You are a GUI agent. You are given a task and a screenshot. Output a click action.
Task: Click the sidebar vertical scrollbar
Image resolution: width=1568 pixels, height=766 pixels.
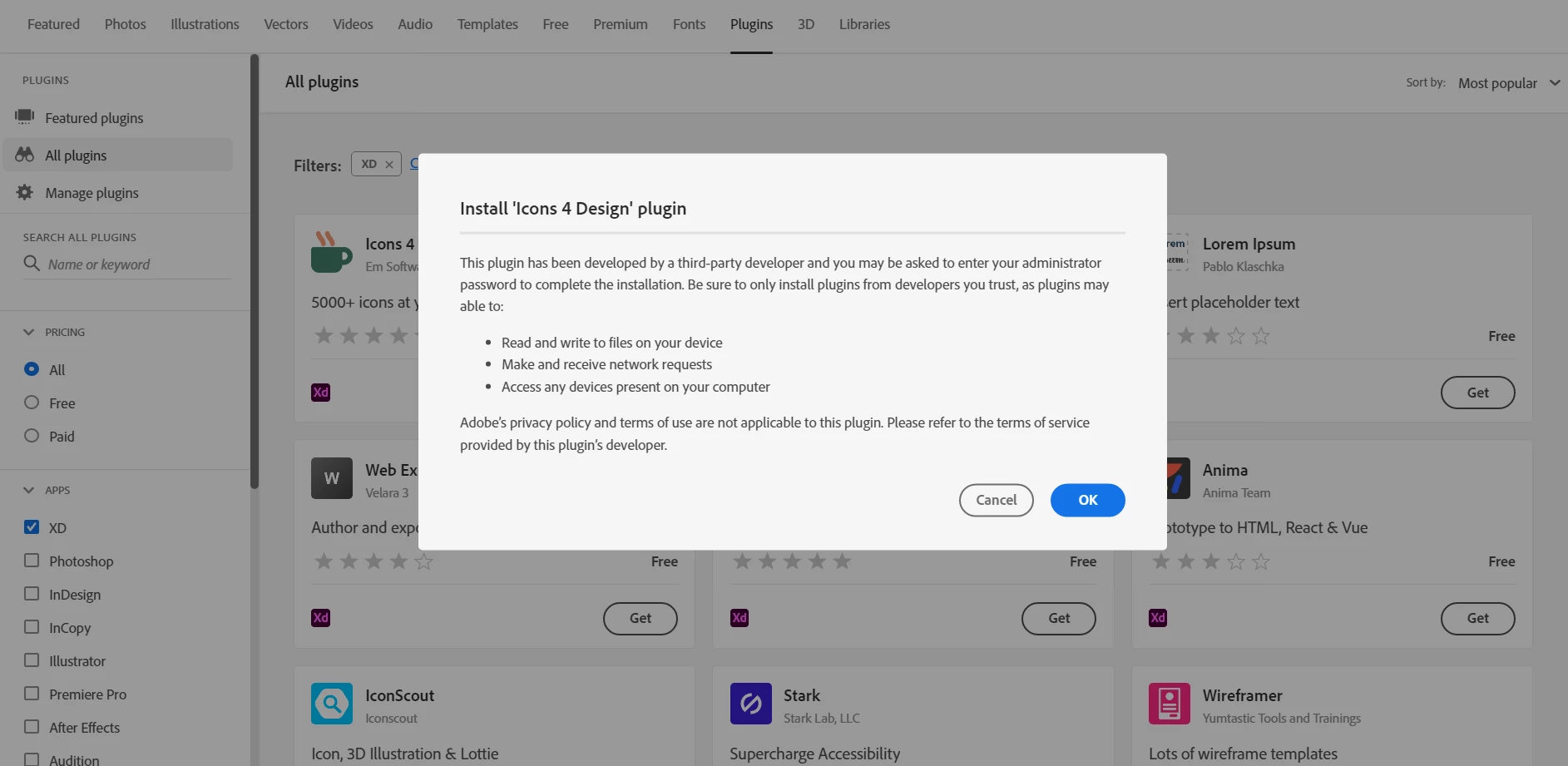pos(255,271)
